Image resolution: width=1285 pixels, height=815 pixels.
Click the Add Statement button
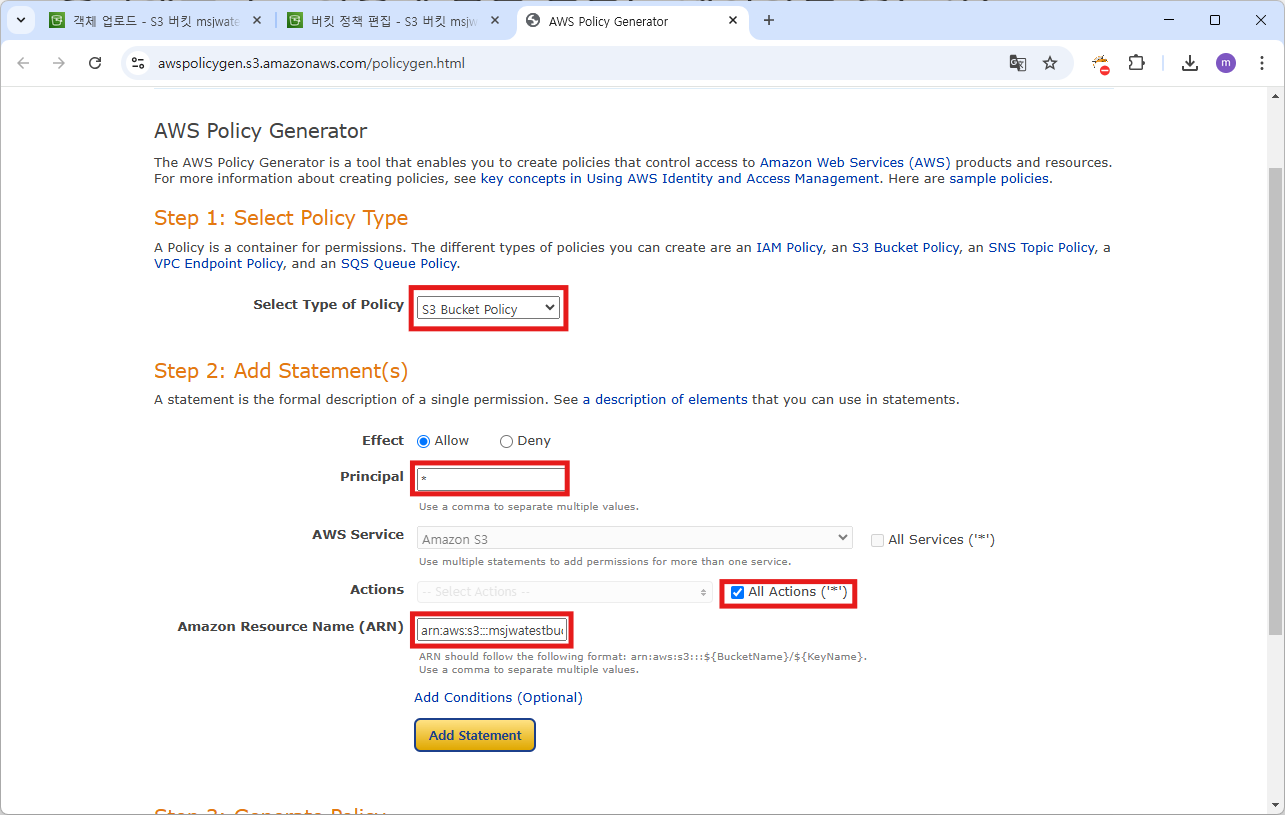click(475, 735)
